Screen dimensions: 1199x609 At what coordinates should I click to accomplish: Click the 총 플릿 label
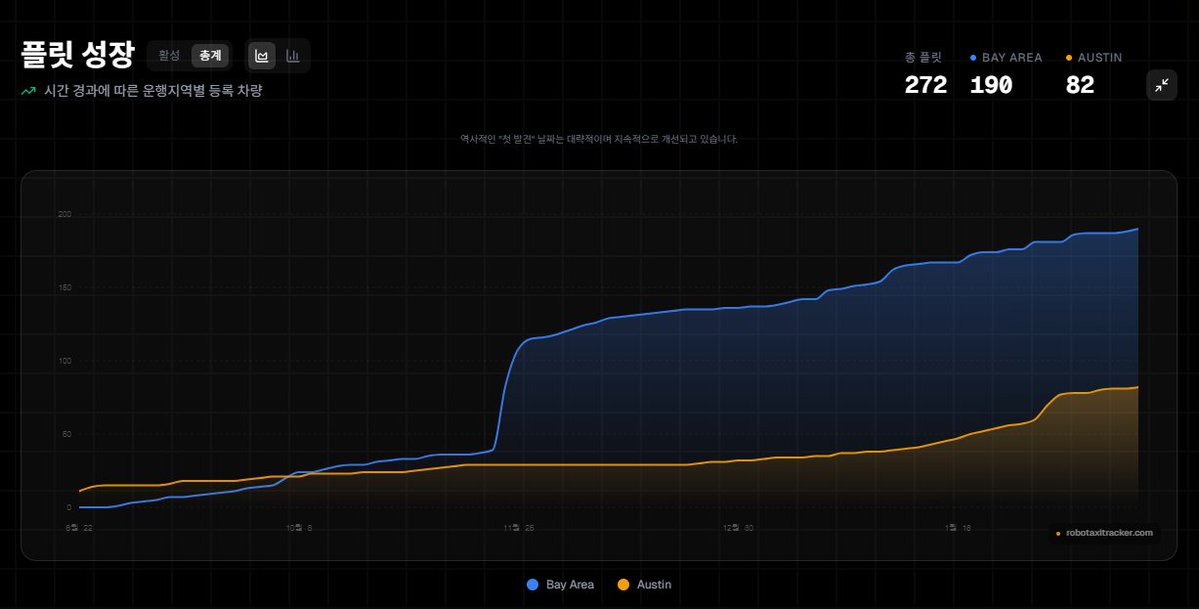923,57
